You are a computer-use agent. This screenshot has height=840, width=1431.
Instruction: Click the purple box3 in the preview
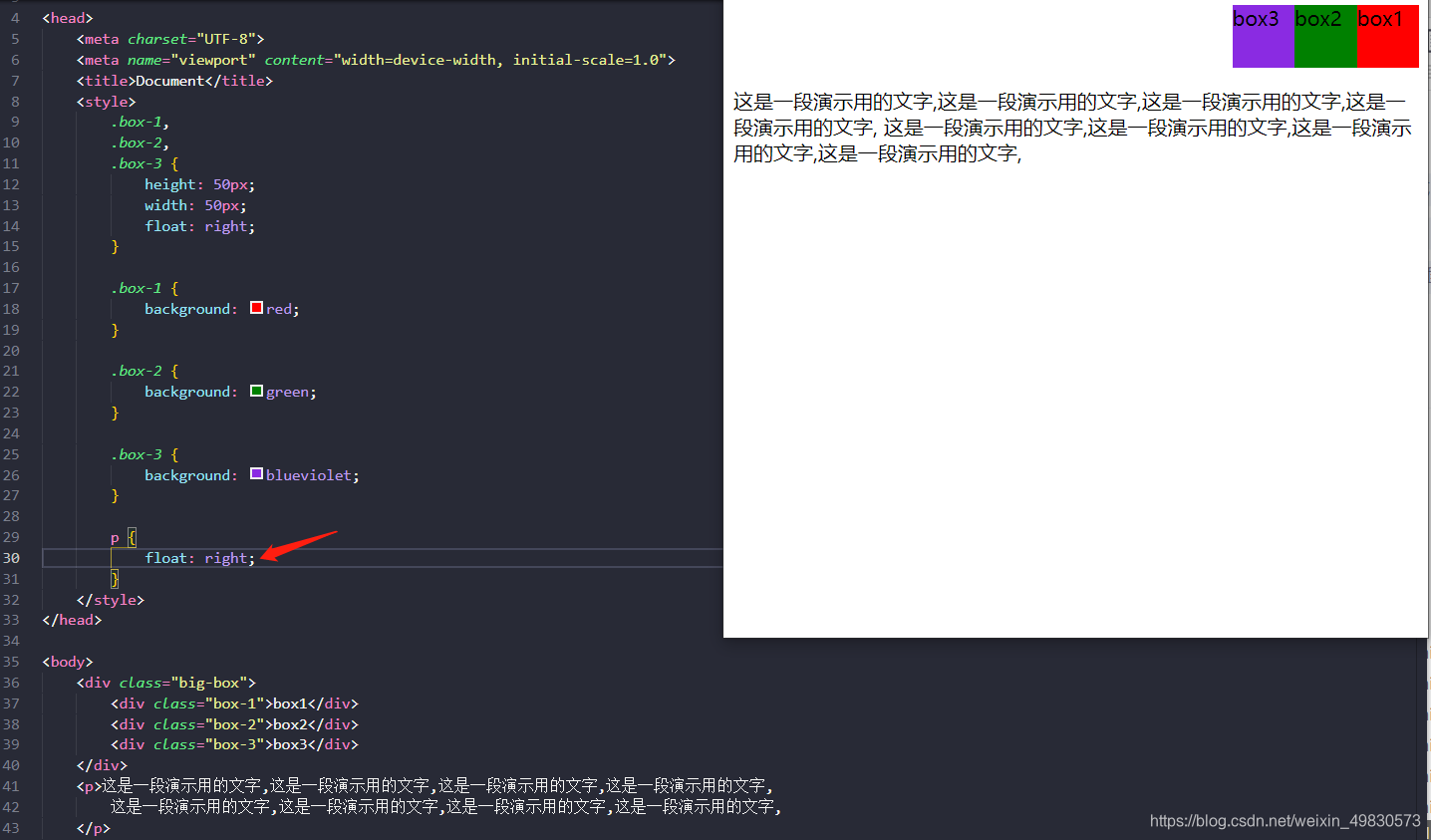coord(1264,37)
